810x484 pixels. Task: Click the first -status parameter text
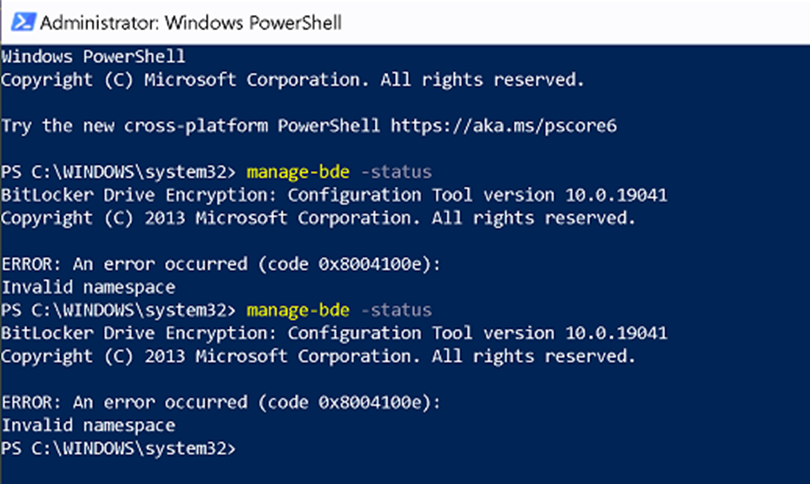[396, 172]
